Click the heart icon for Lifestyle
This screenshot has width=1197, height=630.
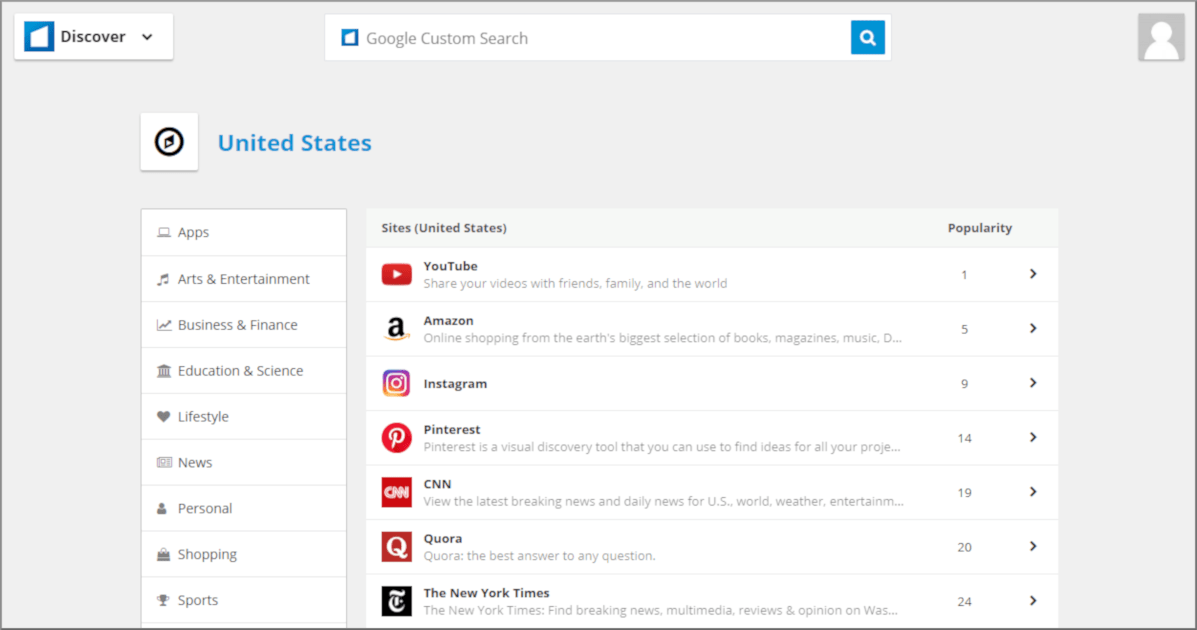(163, 417)
